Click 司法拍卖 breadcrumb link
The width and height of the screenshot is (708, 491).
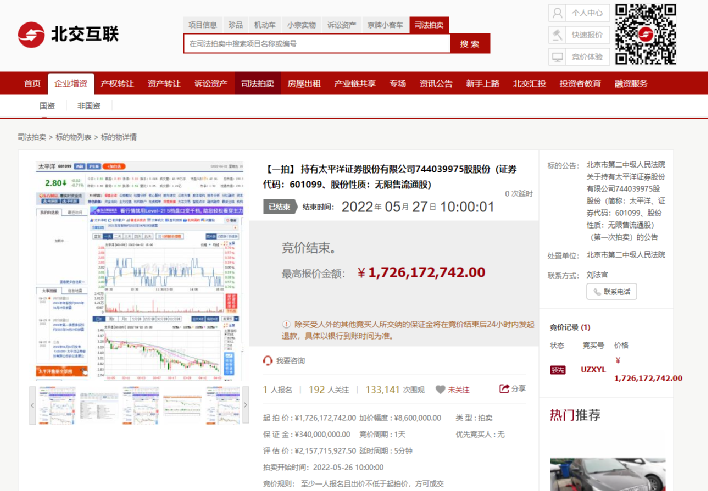tap(32, 137)
